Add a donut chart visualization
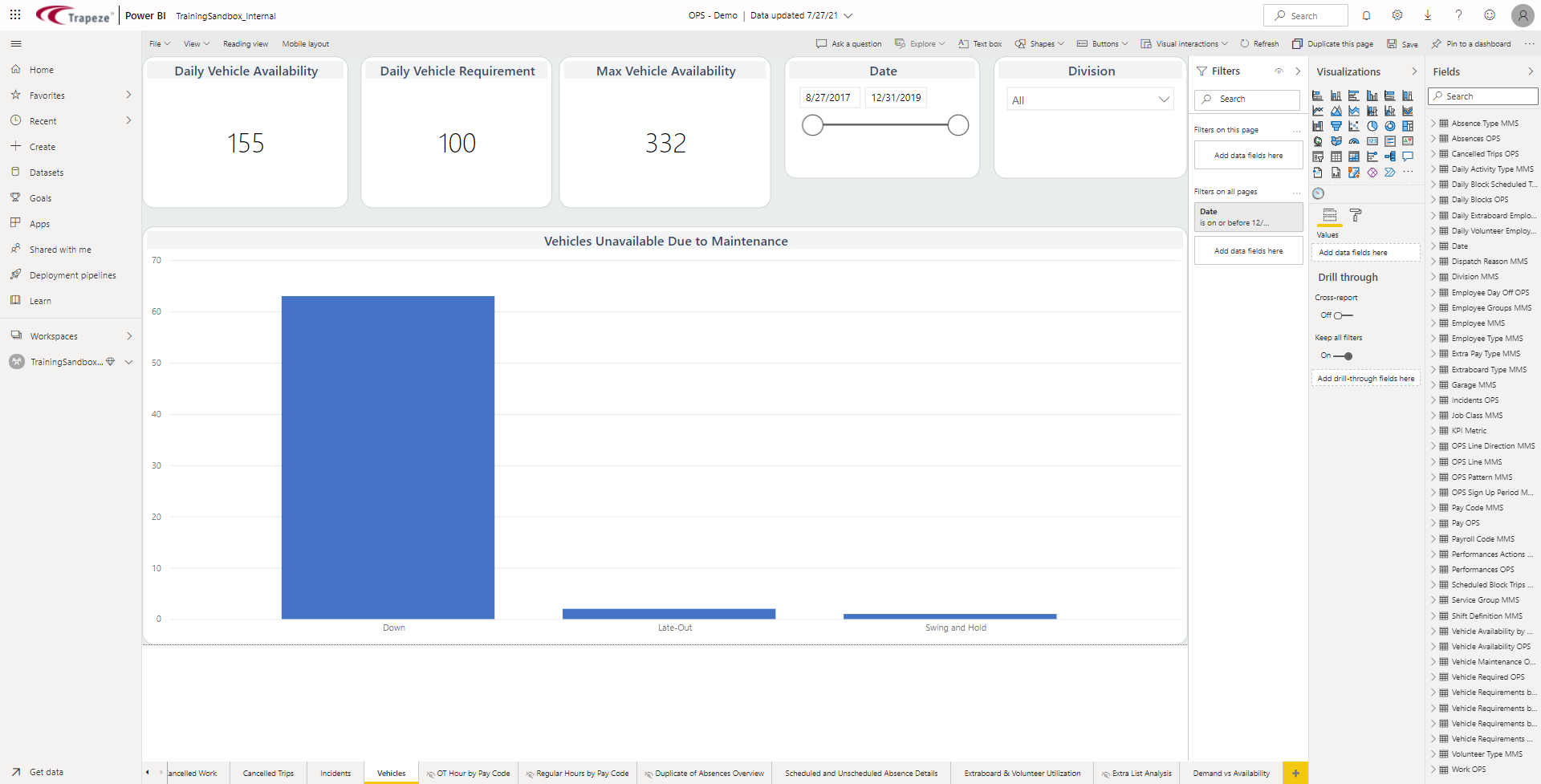 coord(1391,126)
